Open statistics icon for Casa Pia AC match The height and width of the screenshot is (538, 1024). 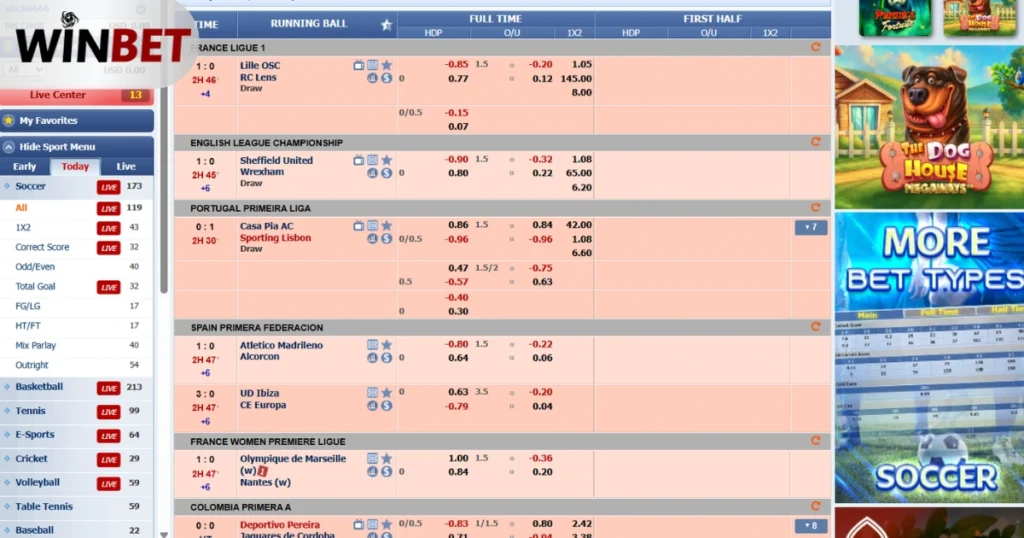(x=372, y=239)
